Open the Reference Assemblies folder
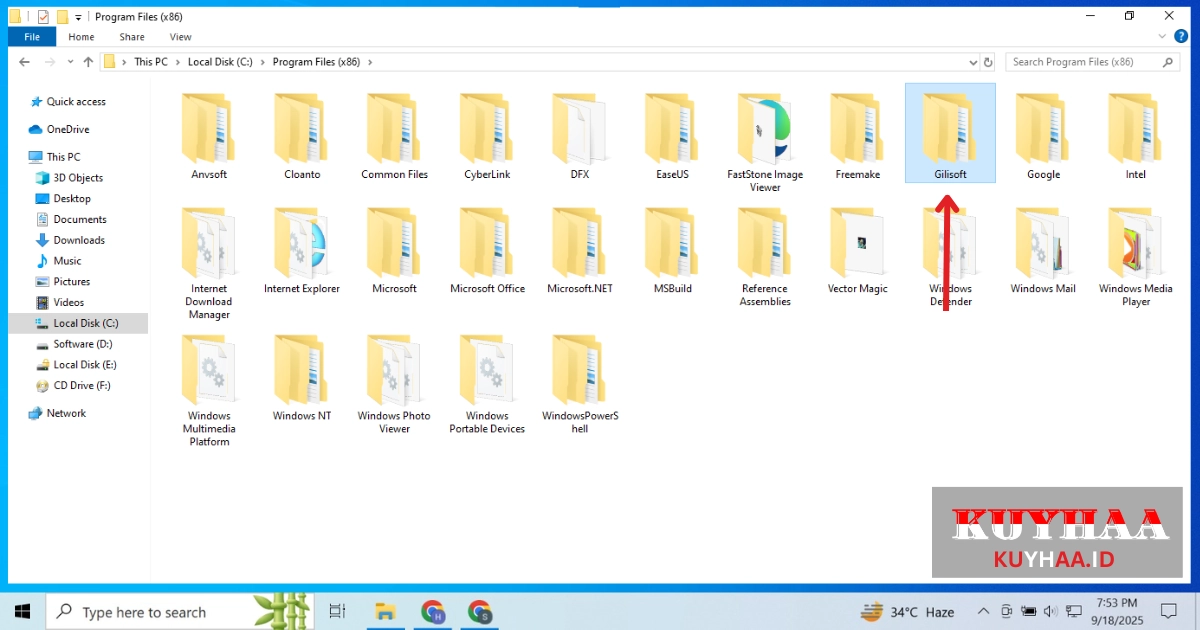This screenshot has width=1200, height=630. (x=765, y=257)
